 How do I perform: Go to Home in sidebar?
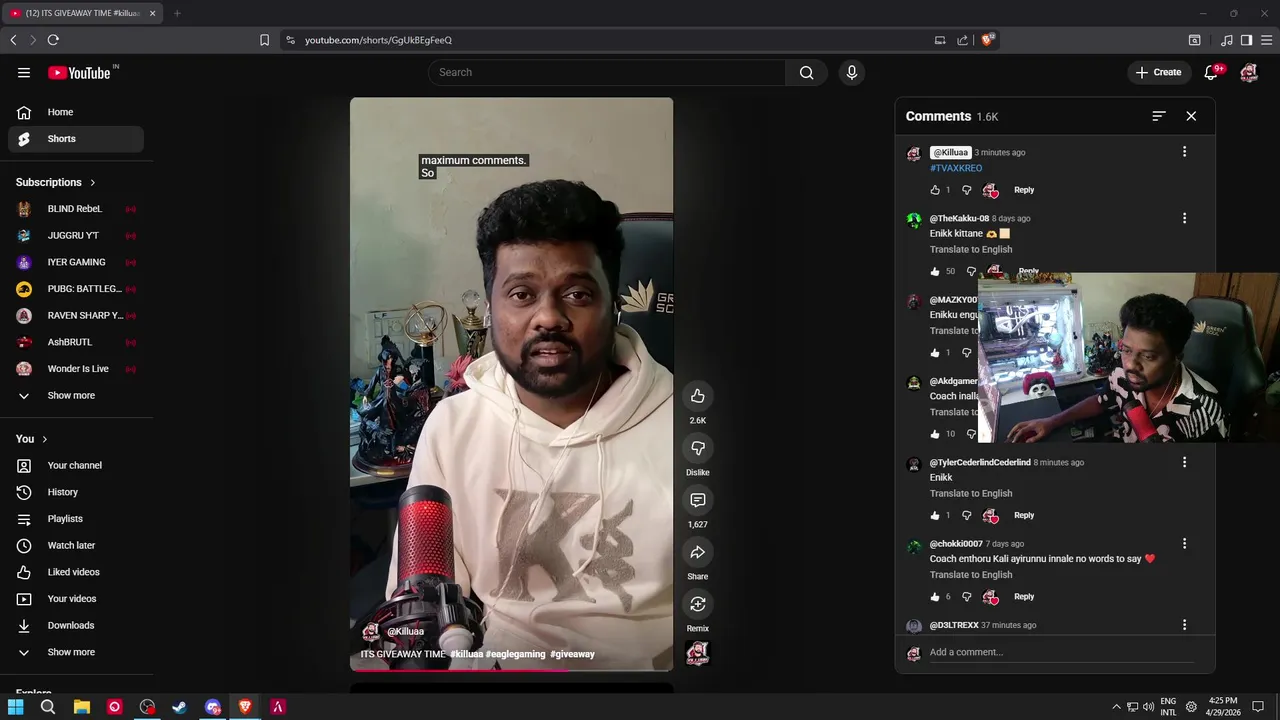coord(76,112)
